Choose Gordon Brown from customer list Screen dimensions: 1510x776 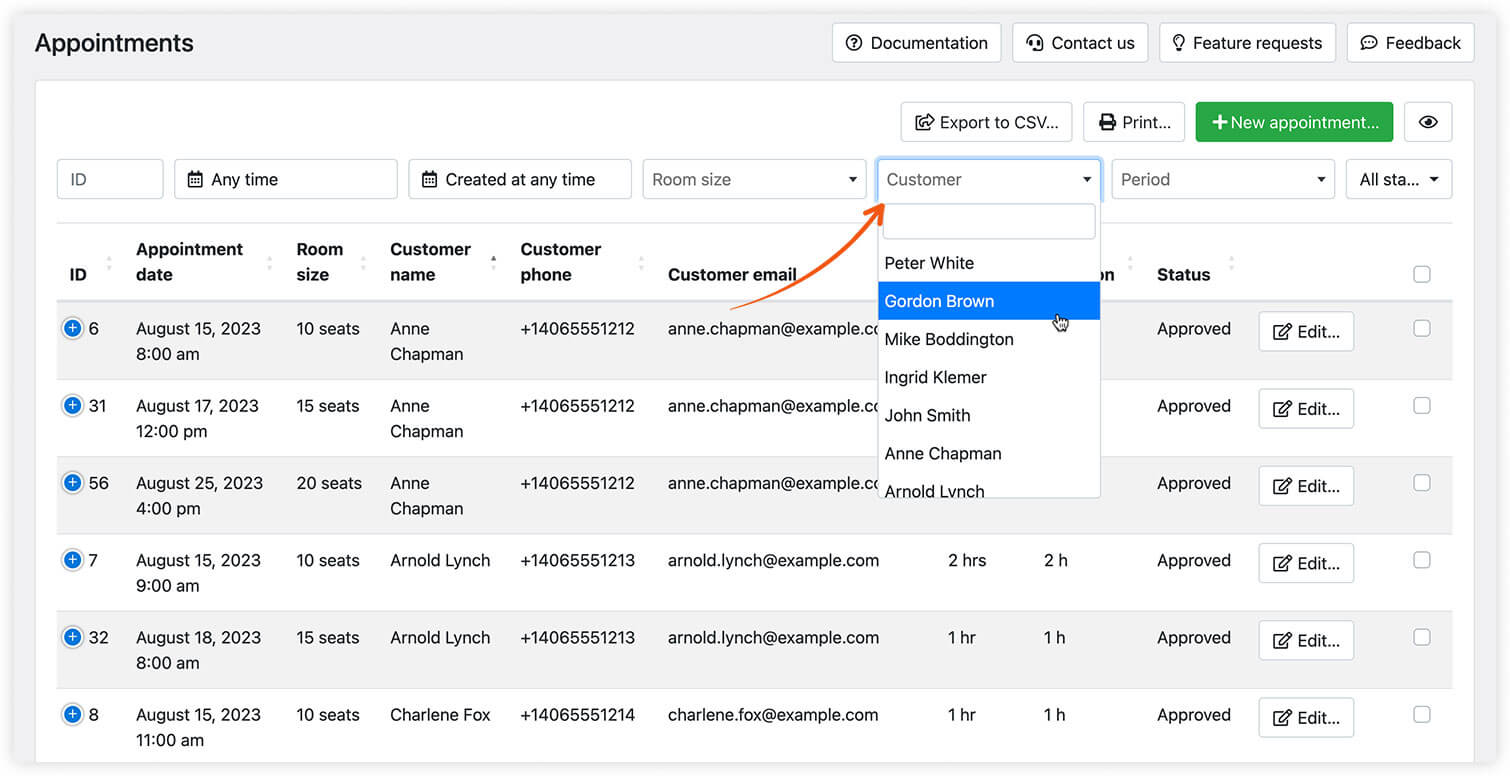[x=989, y=301]
